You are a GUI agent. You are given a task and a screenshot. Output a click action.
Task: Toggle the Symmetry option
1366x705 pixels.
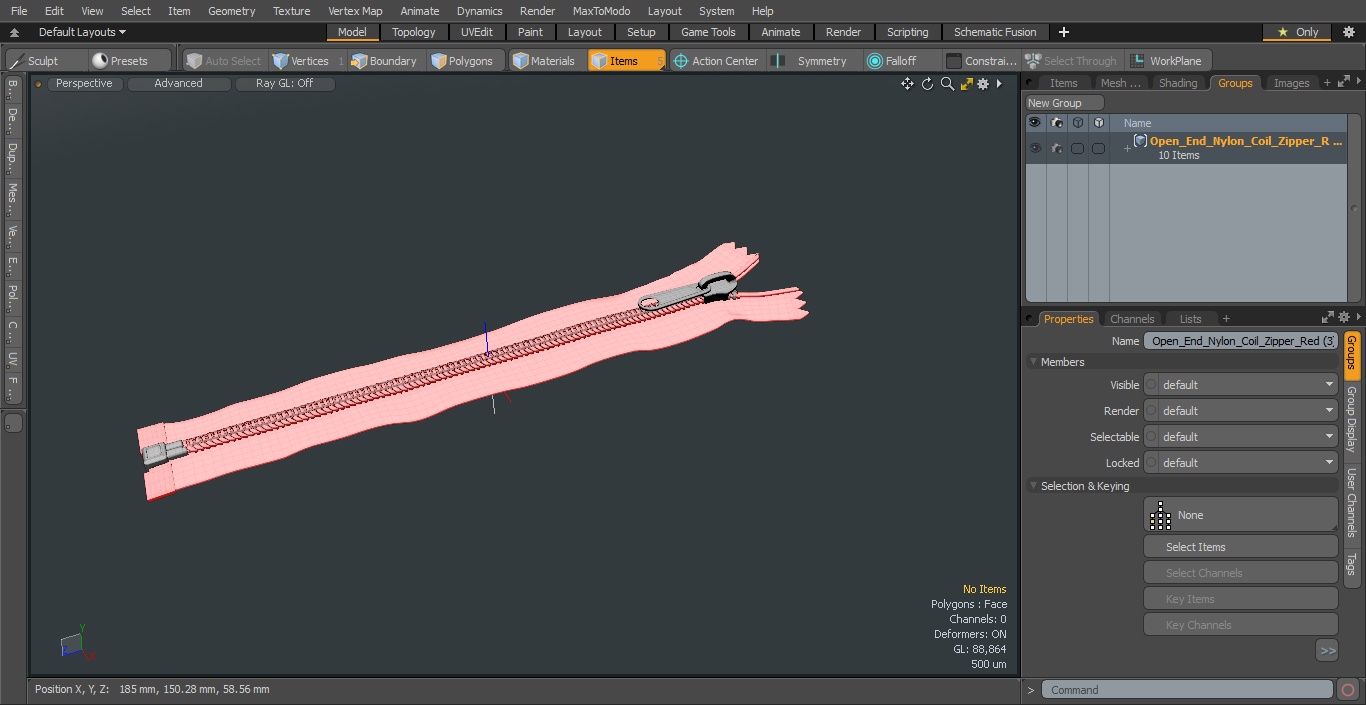pyautogui.click(x=811, y=61)
